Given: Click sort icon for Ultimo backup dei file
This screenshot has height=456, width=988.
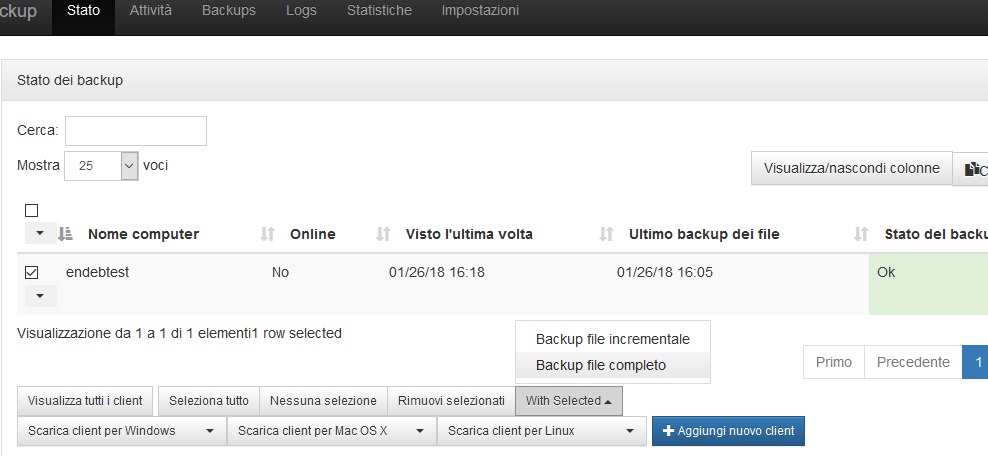Looking at the screenshot, I should click(x=606, y=234).
